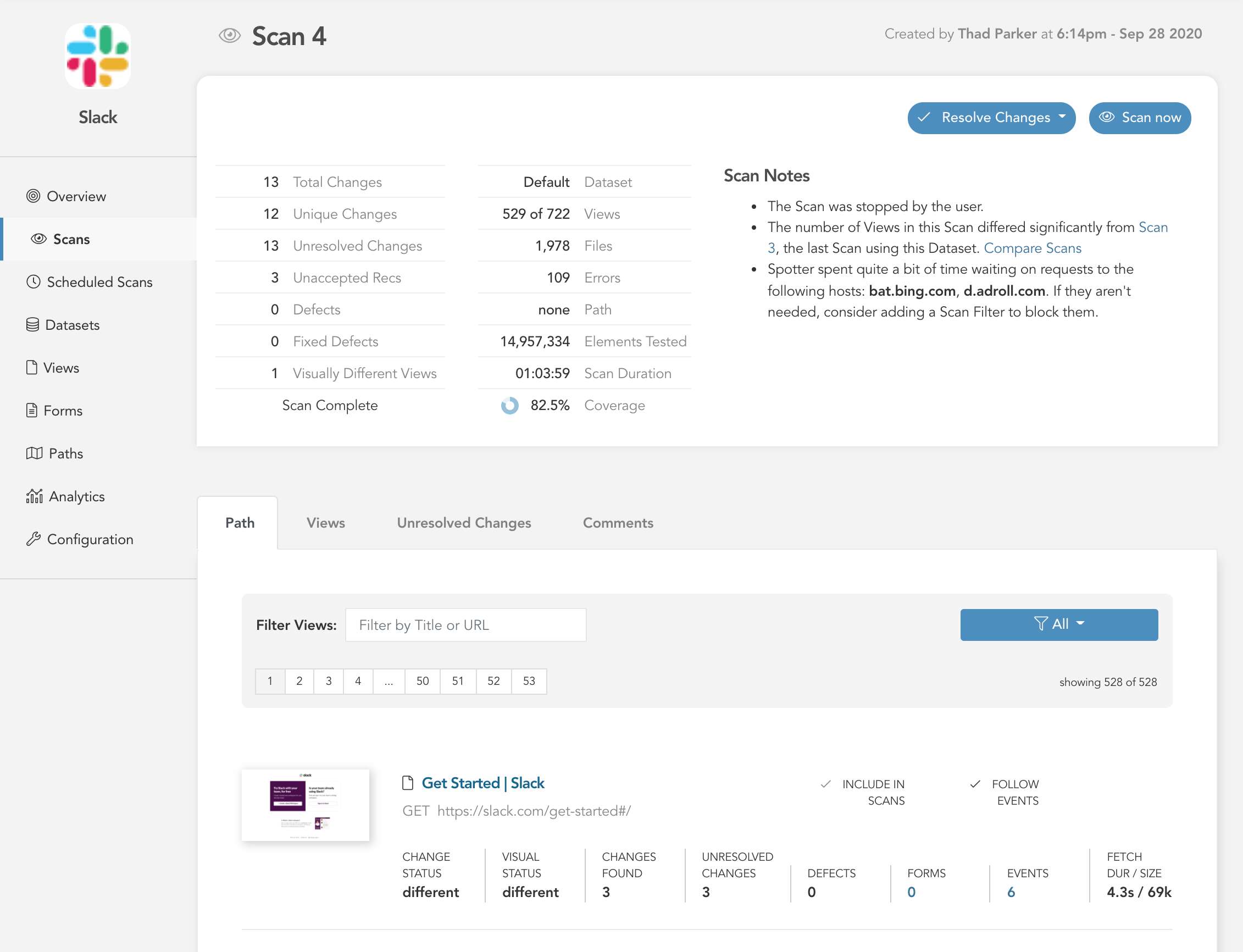The height and width of the screenshot is (952, 1243).
Task: Click the Datasets database icon
Action: click(32, 325)
